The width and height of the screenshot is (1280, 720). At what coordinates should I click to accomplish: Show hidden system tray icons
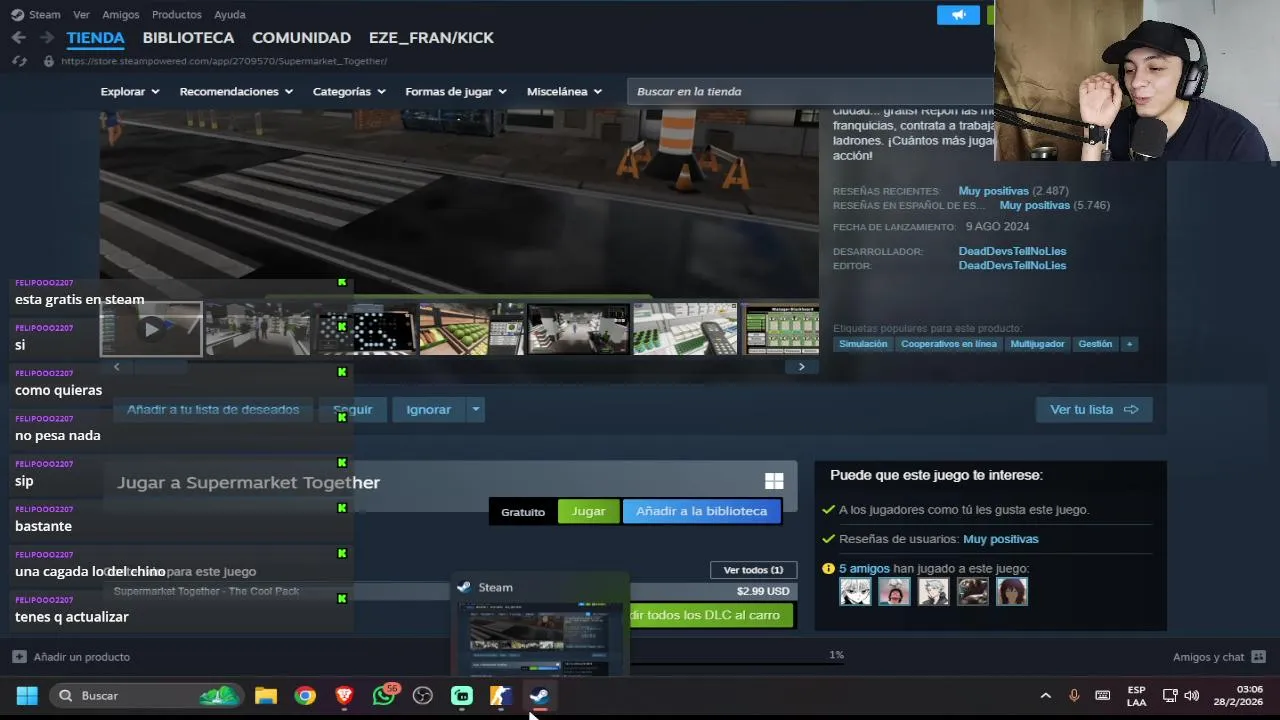[1045, 696]
